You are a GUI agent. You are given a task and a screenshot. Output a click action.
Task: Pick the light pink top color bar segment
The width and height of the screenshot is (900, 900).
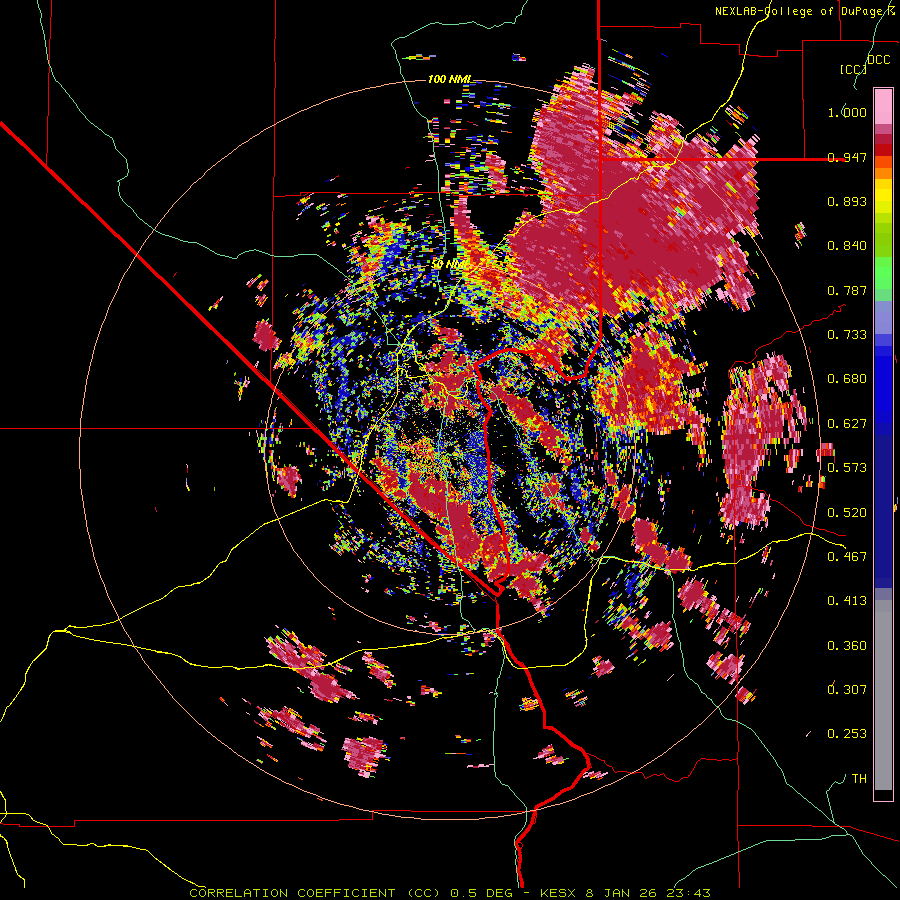883,107
